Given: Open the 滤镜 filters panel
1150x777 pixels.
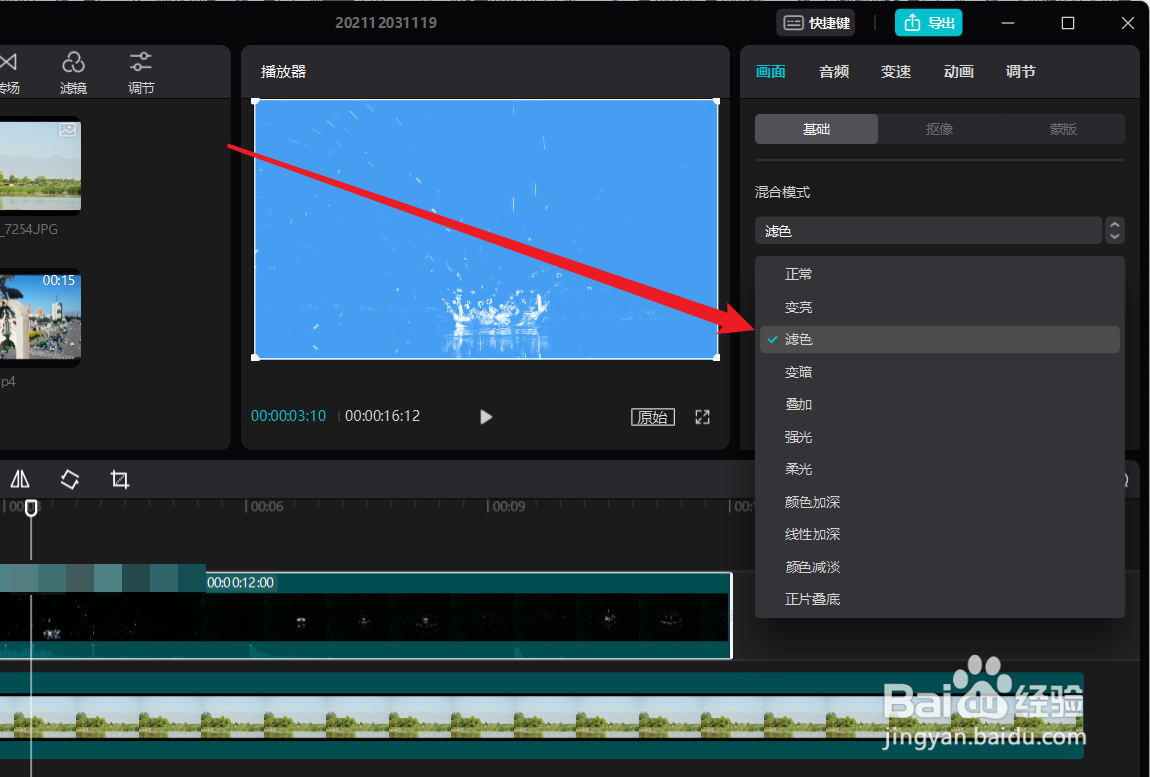Looking at the screenshot, I should click(73, 73).
